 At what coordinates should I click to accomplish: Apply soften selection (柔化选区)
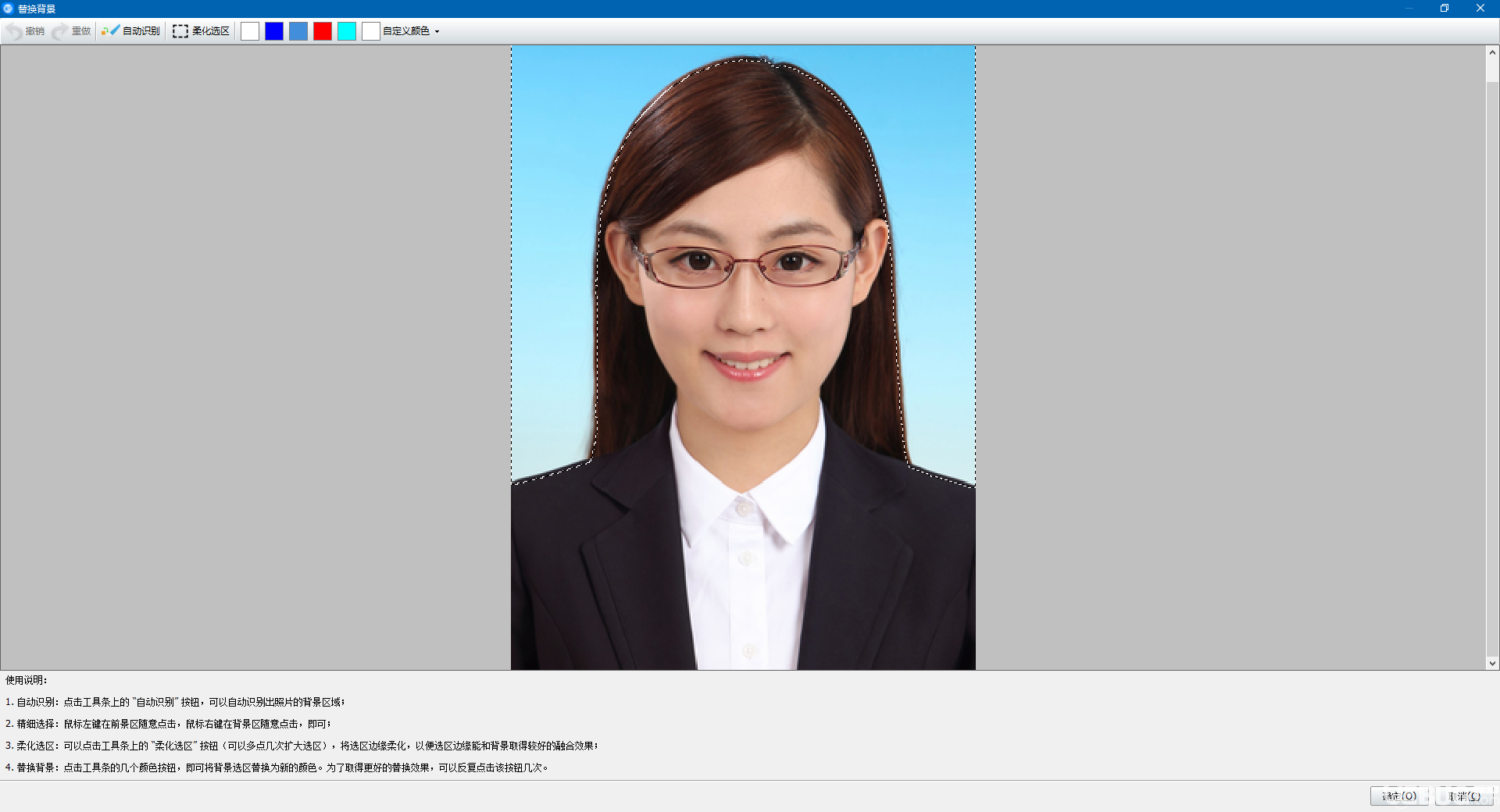pos(201,31)
